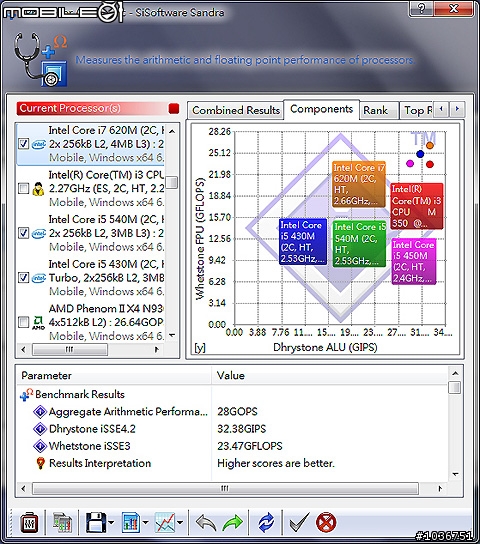480x544 pixels.
Task: Click the Intel logo beside Core i5 540M
Action: pyautogui.click(x=38, y=233)
